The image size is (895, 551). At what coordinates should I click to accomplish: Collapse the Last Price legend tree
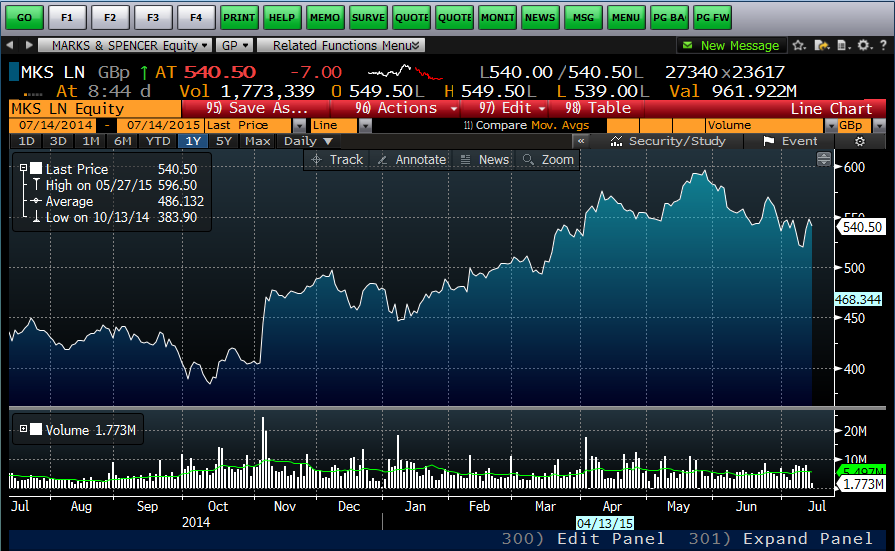coord(23,169)
